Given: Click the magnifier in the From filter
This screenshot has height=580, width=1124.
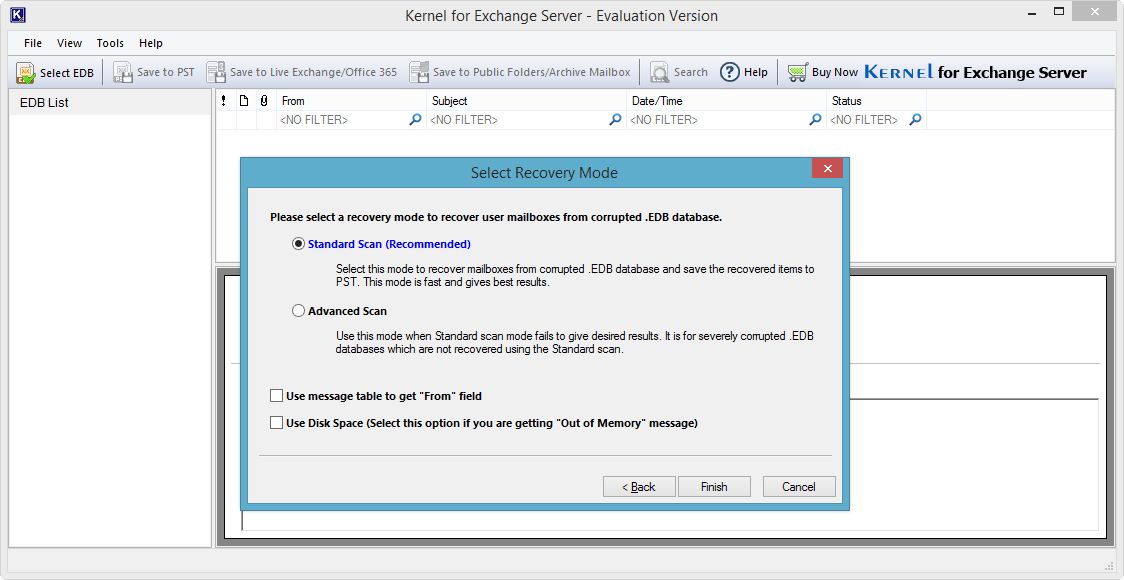Looking at the screenshot, I should 415,120.
